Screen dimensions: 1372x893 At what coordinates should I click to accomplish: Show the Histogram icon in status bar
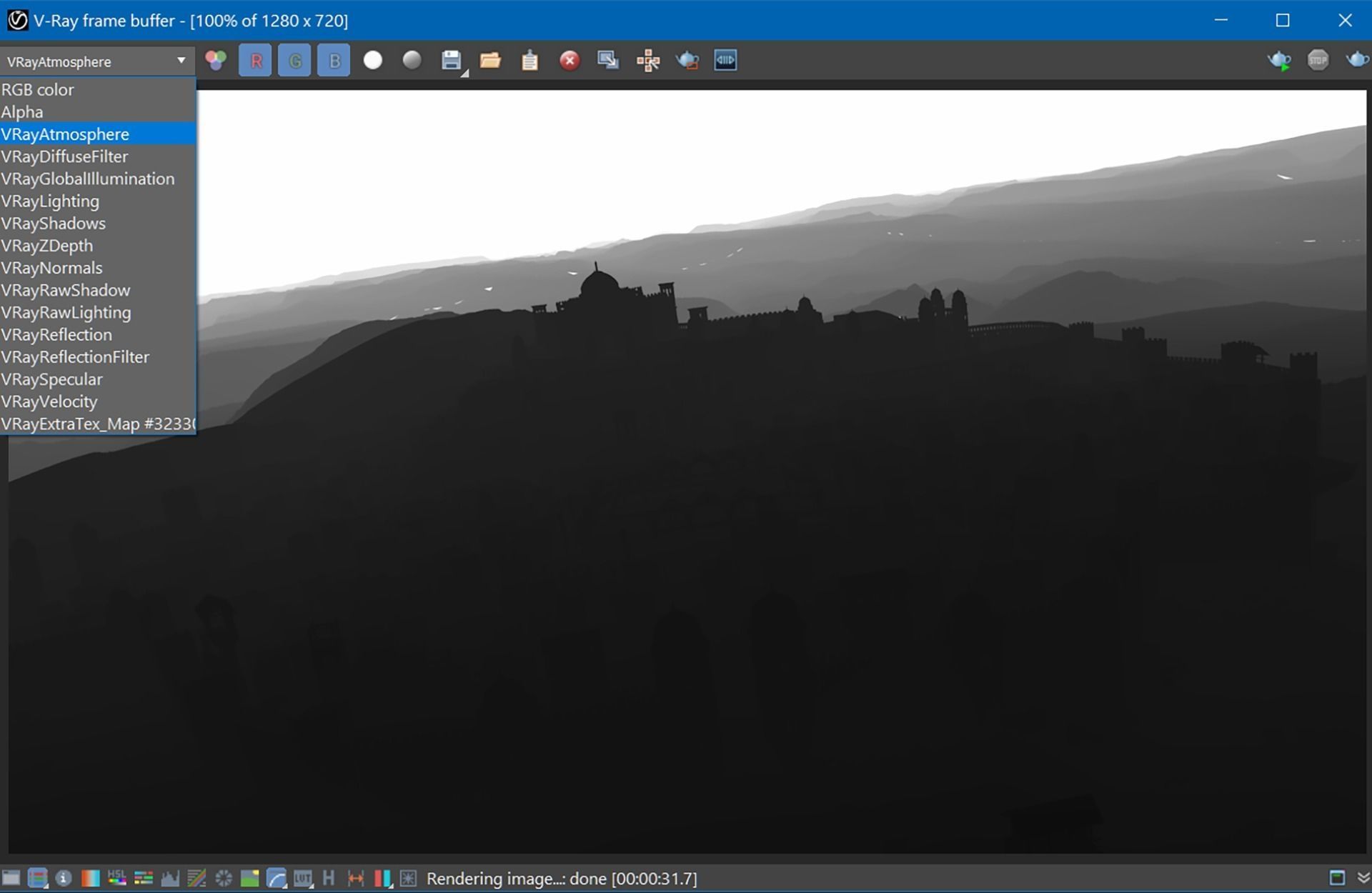[170, 878]
